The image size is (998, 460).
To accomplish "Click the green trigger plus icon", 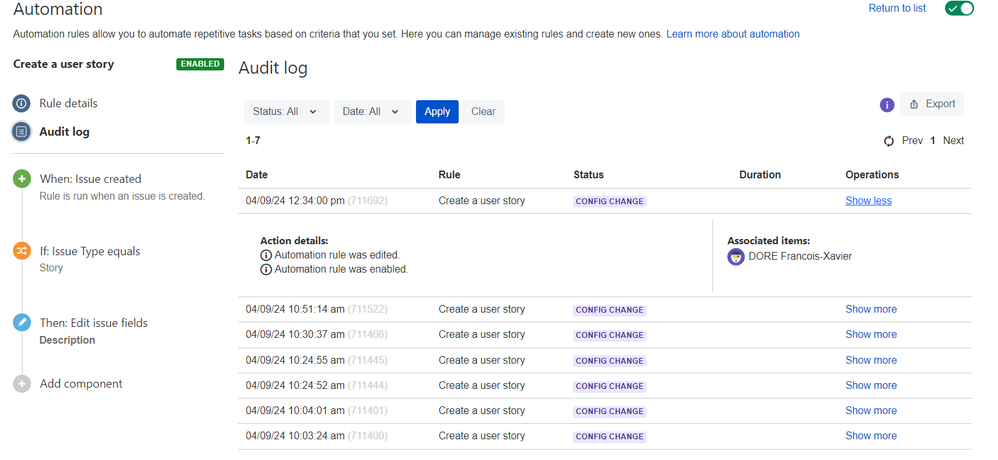I will [x=22, y=179].
